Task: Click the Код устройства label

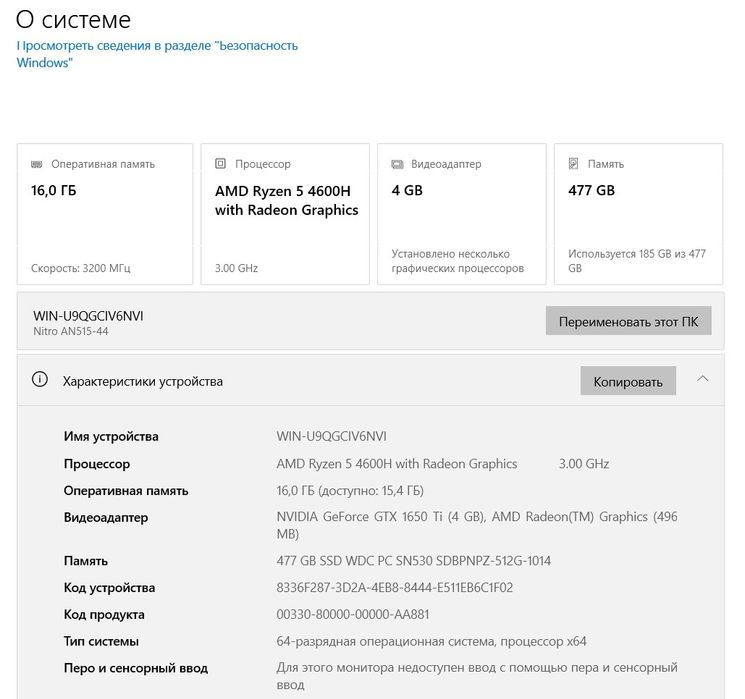Action: (109, 588)
